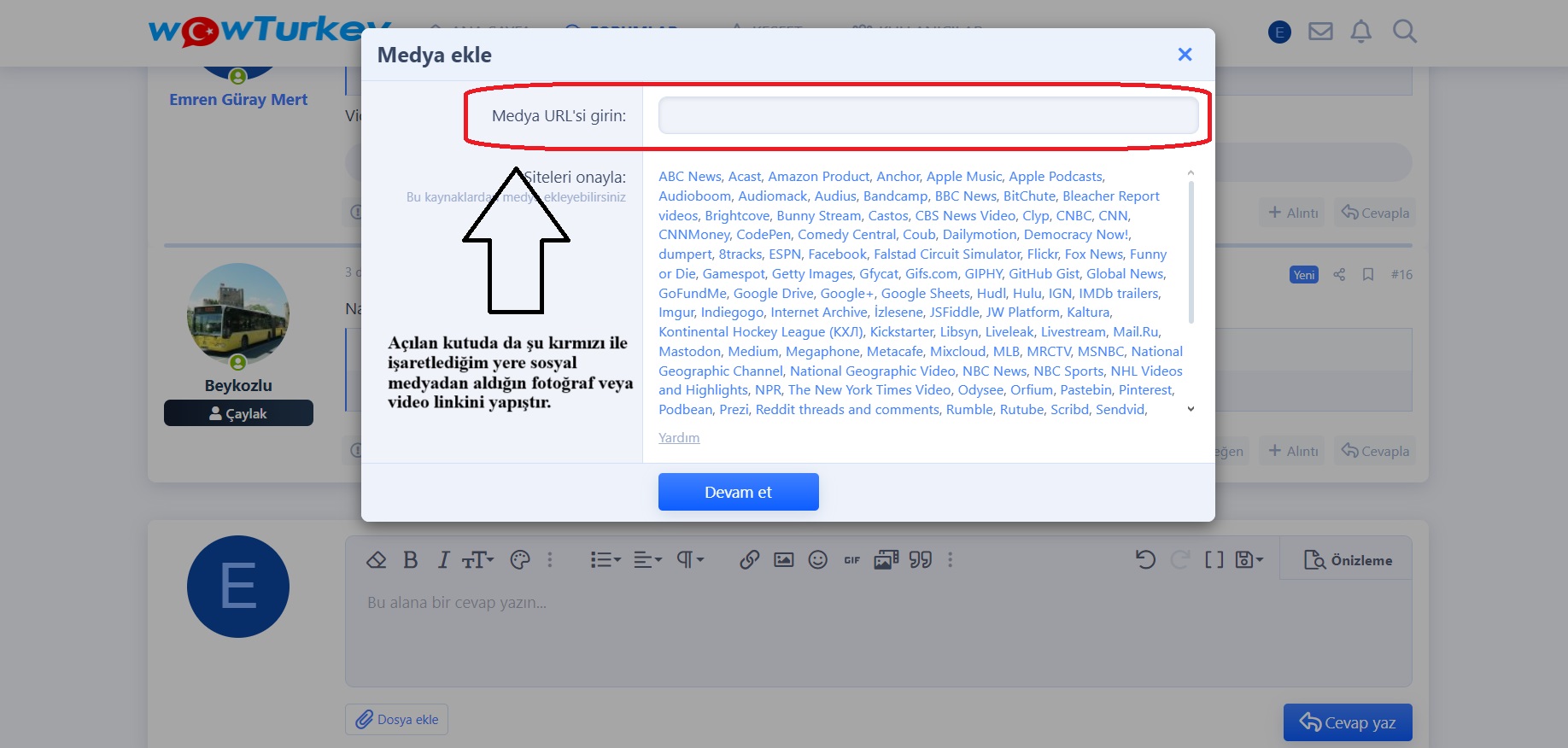Open the Yardım help link
Image resolution: width=1568 pixels, height=748 pixels.
[679, 437]
